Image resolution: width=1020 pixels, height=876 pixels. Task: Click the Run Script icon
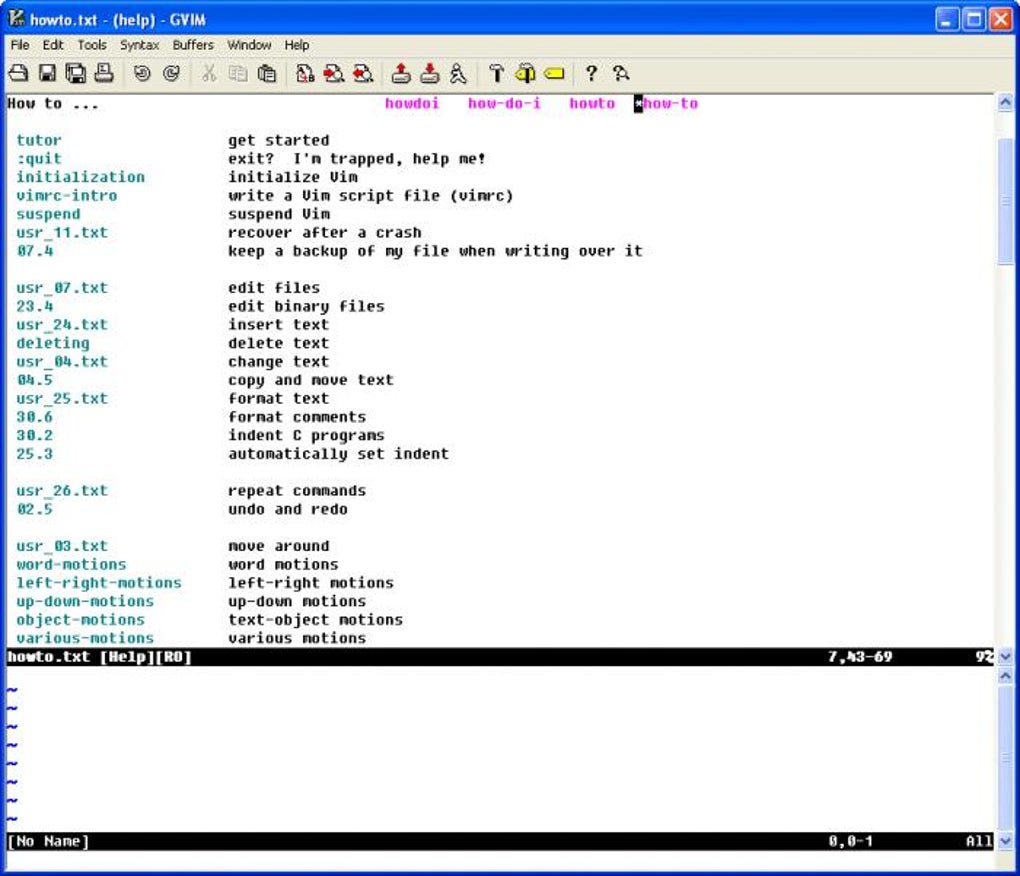pos(458,73)
